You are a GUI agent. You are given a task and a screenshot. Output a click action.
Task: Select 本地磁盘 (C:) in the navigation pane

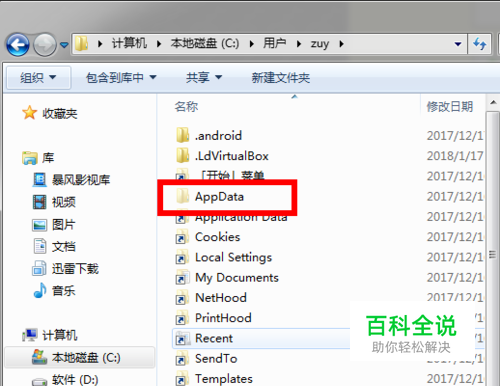pyautogui.click(x=86, y=358)
